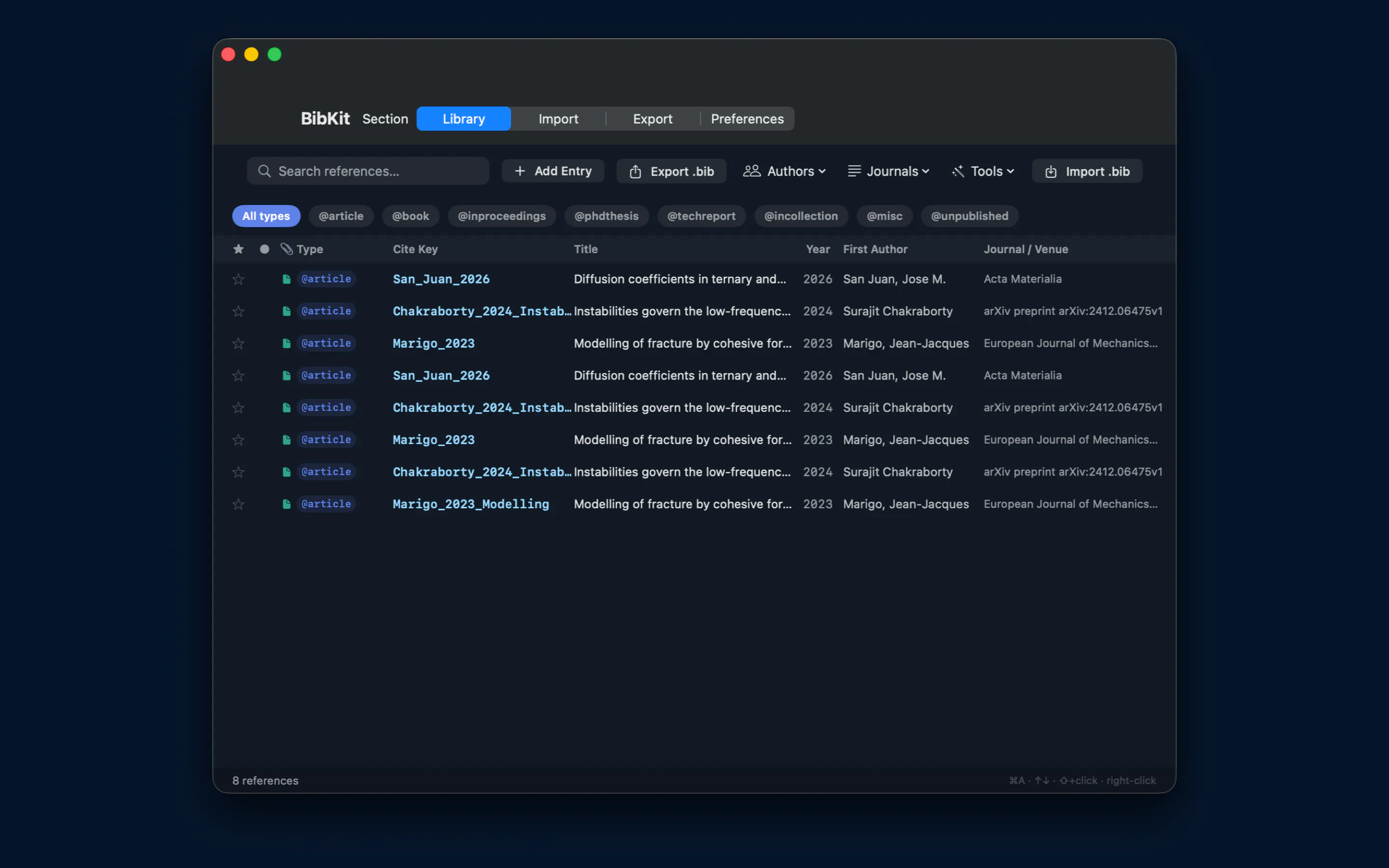The width and height of the screenshot is (1389, 868).
Task: Click the people icon beside Authors
Action: [752, 171]
